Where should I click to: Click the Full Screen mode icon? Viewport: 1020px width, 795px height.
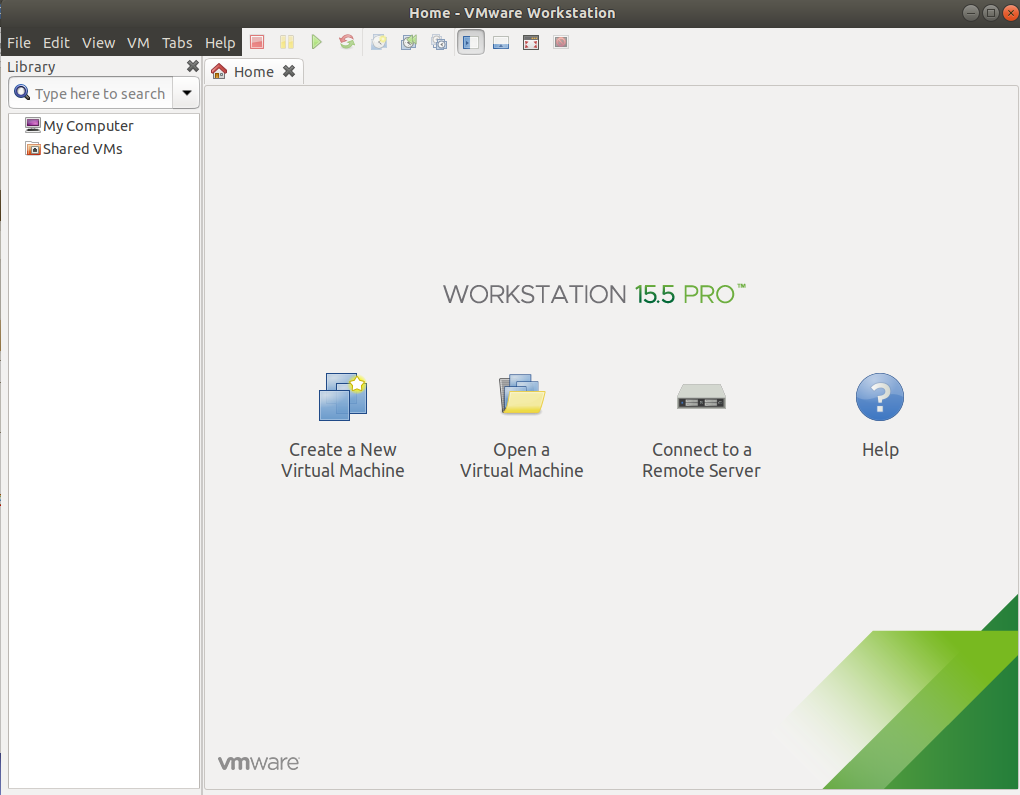pos(531,42)
